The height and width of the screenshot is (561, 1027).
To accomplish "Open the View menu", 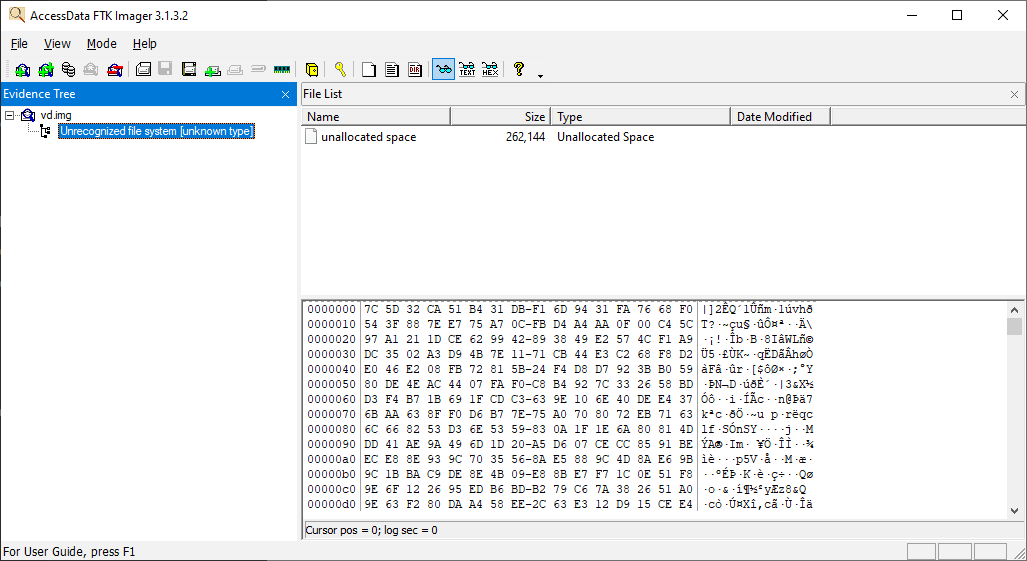I will click(x=57, y=44).
